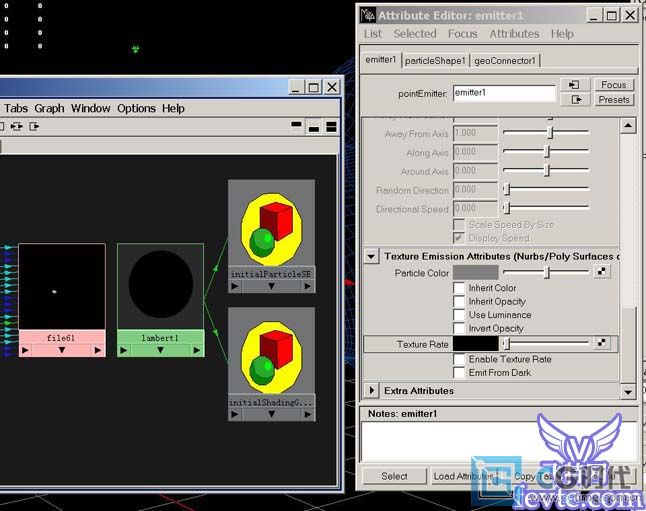Select the file61 node swatch
646x511 pixels.
(62, 287)
